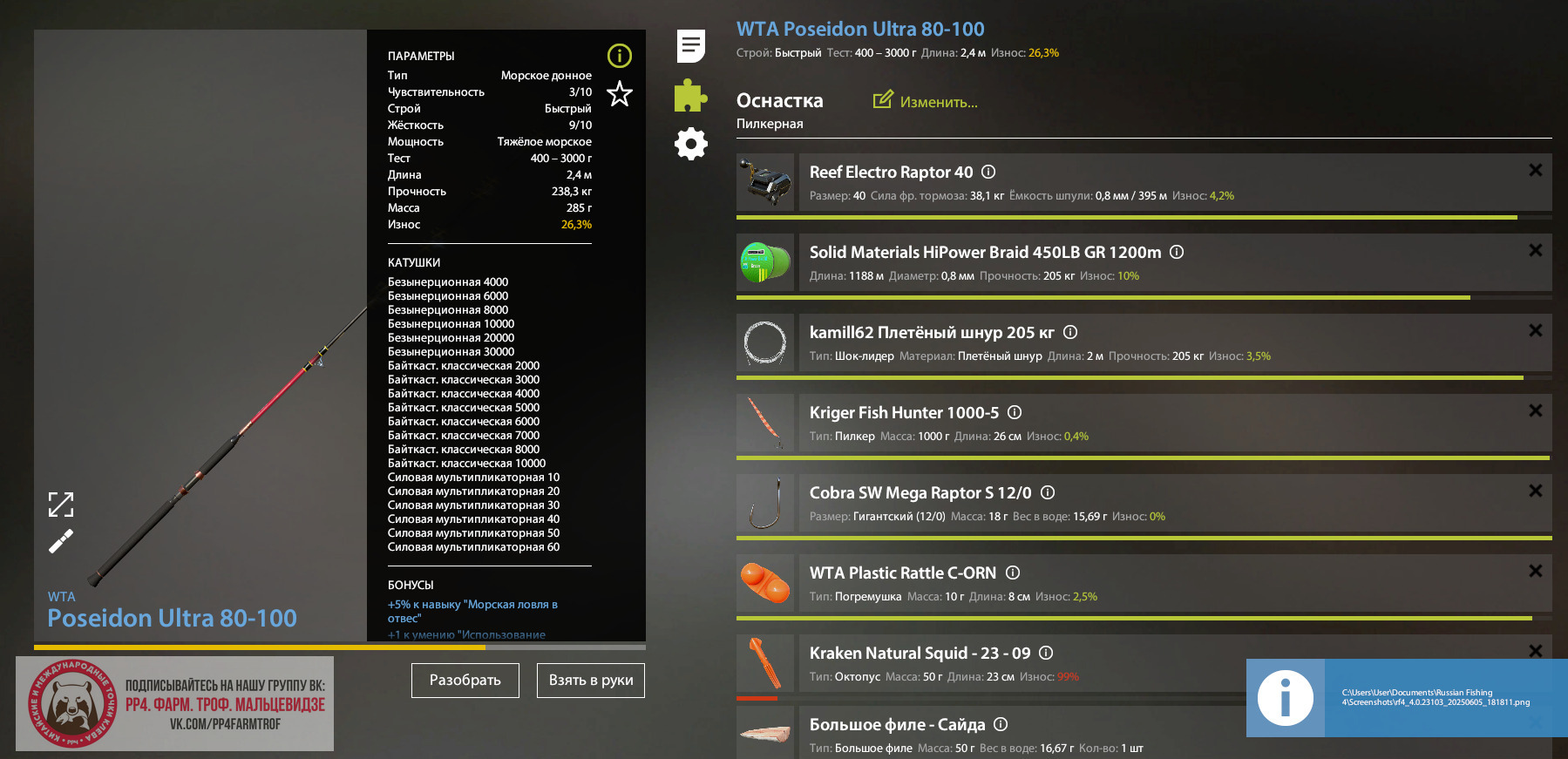Click the kamill62 Плетёный шнур 205 кг name

click(x=932, y=332)
